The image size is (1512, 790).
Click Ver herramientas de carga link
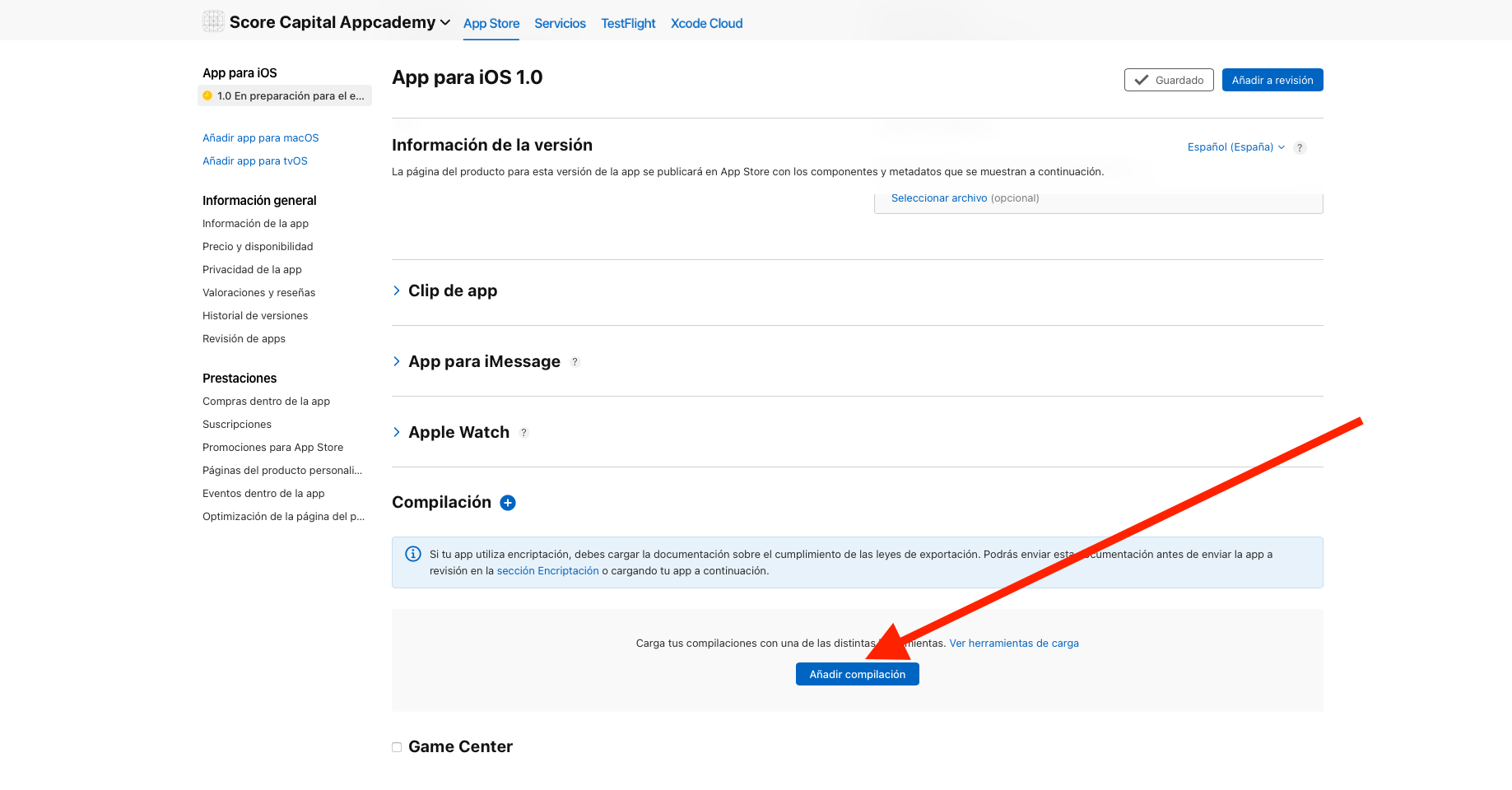pos(1014,643)
